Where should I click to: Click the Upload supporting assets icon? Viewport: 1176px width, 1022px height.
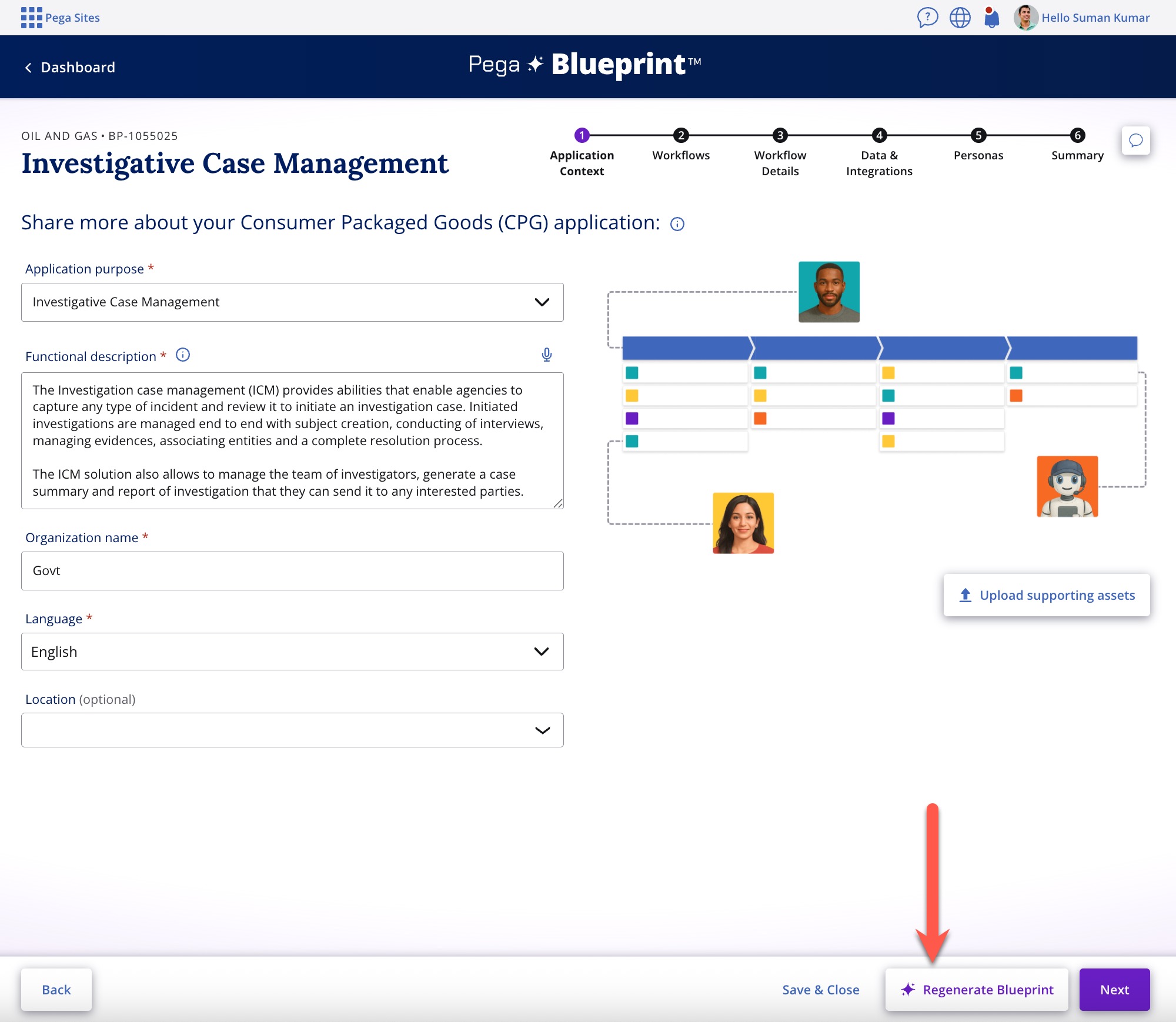tap(965, 595)
